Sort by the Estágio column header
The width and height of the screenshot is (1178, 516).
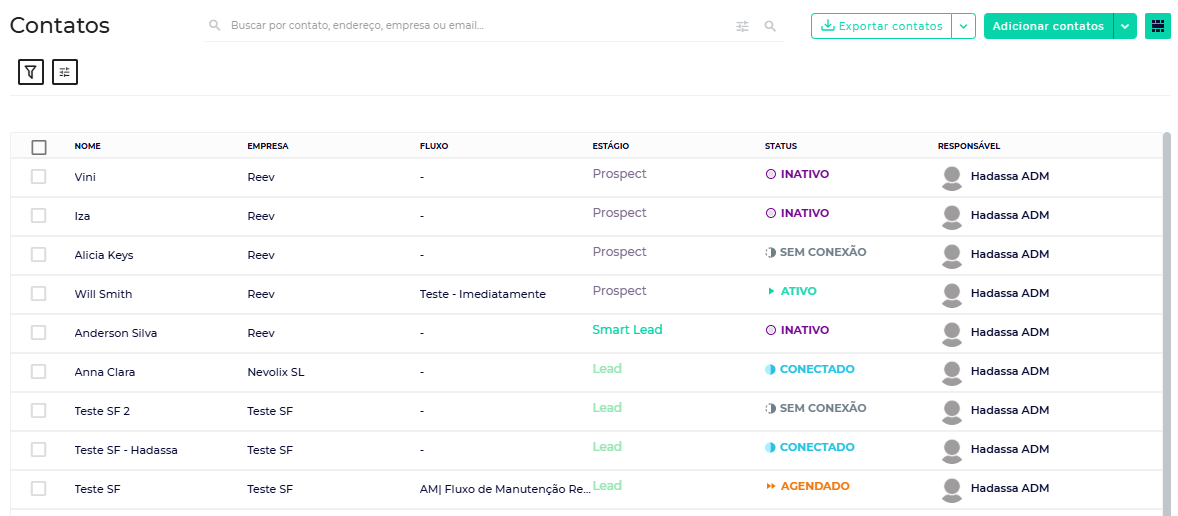[x=610, y=146]
